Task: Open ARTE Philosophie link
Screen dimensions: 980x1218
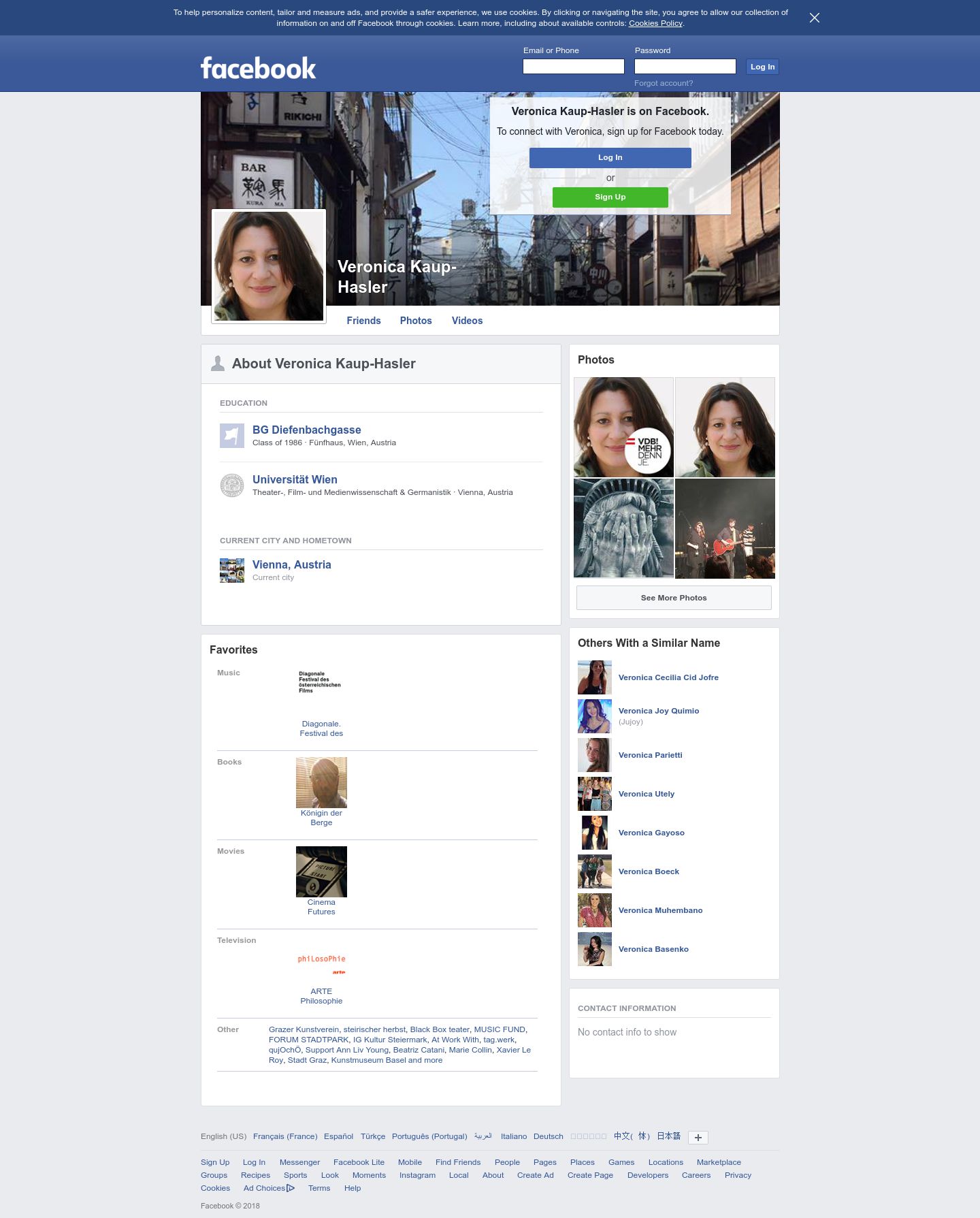Action: (x=321, y=996)
